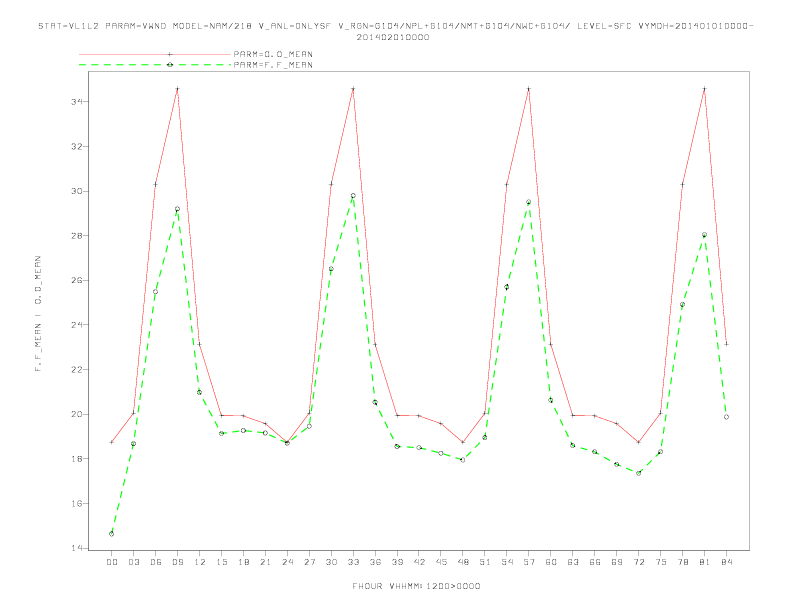Click x-axis tick label 69
The image size is (792, 612).
click(617, 562)
